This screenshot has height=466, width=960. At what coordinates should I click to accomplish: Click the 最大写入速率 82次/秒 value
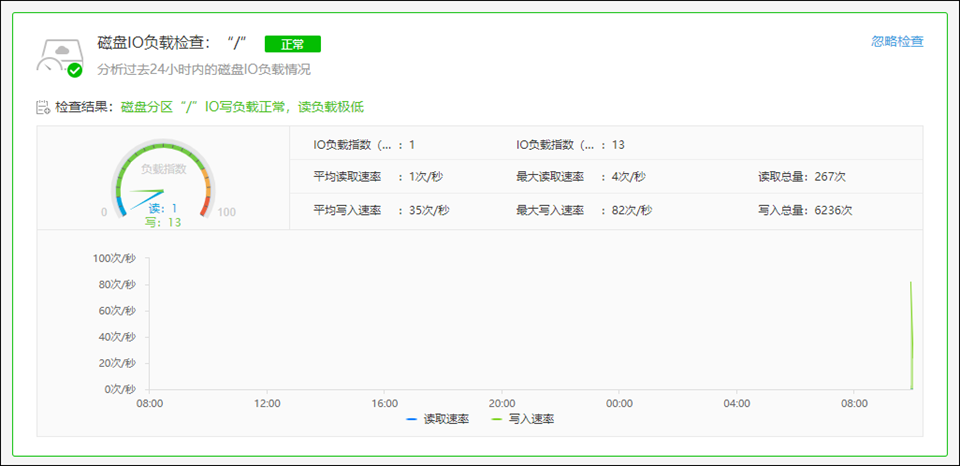pyautogui.click(x=631, y=211)
